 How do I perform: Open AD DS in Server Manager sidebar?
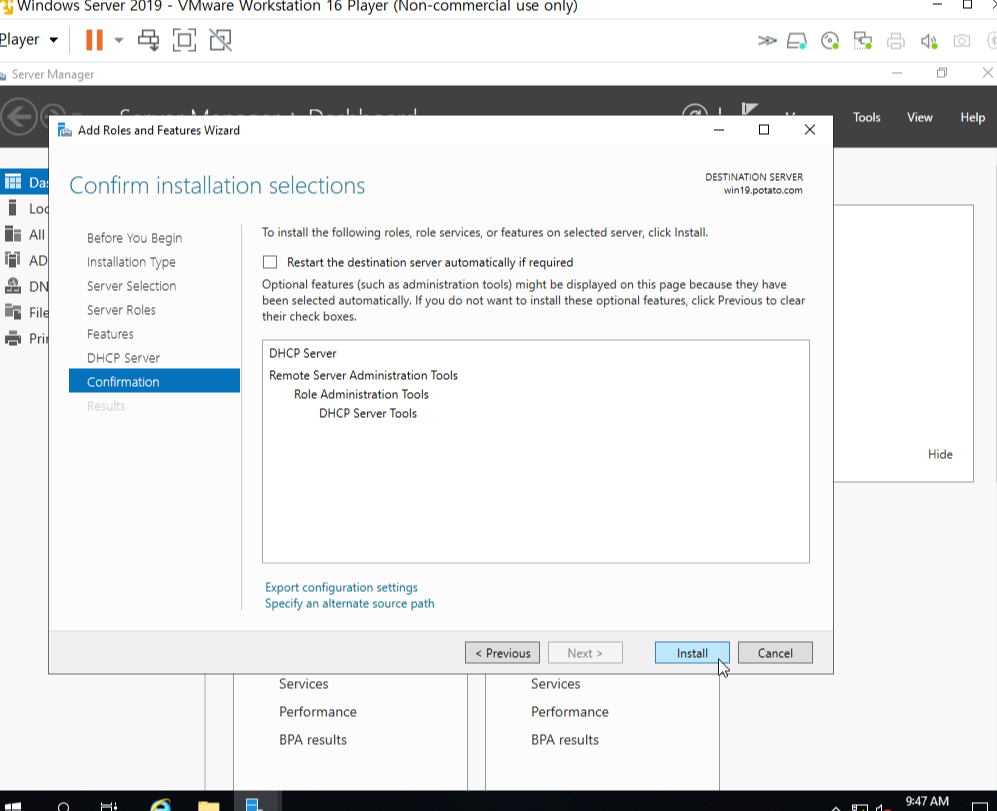click(25, 260)
